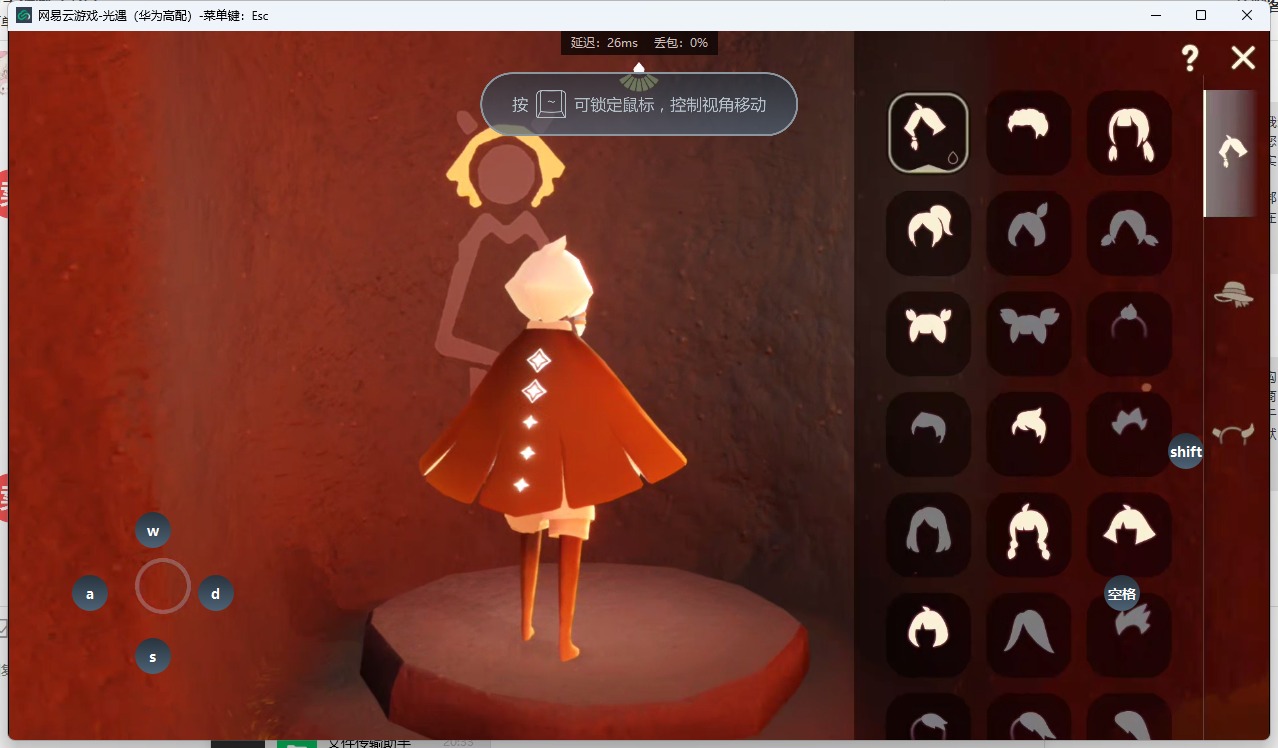Select the highlighted side-braid hairstyle with water drop

[x=928, y=133]
